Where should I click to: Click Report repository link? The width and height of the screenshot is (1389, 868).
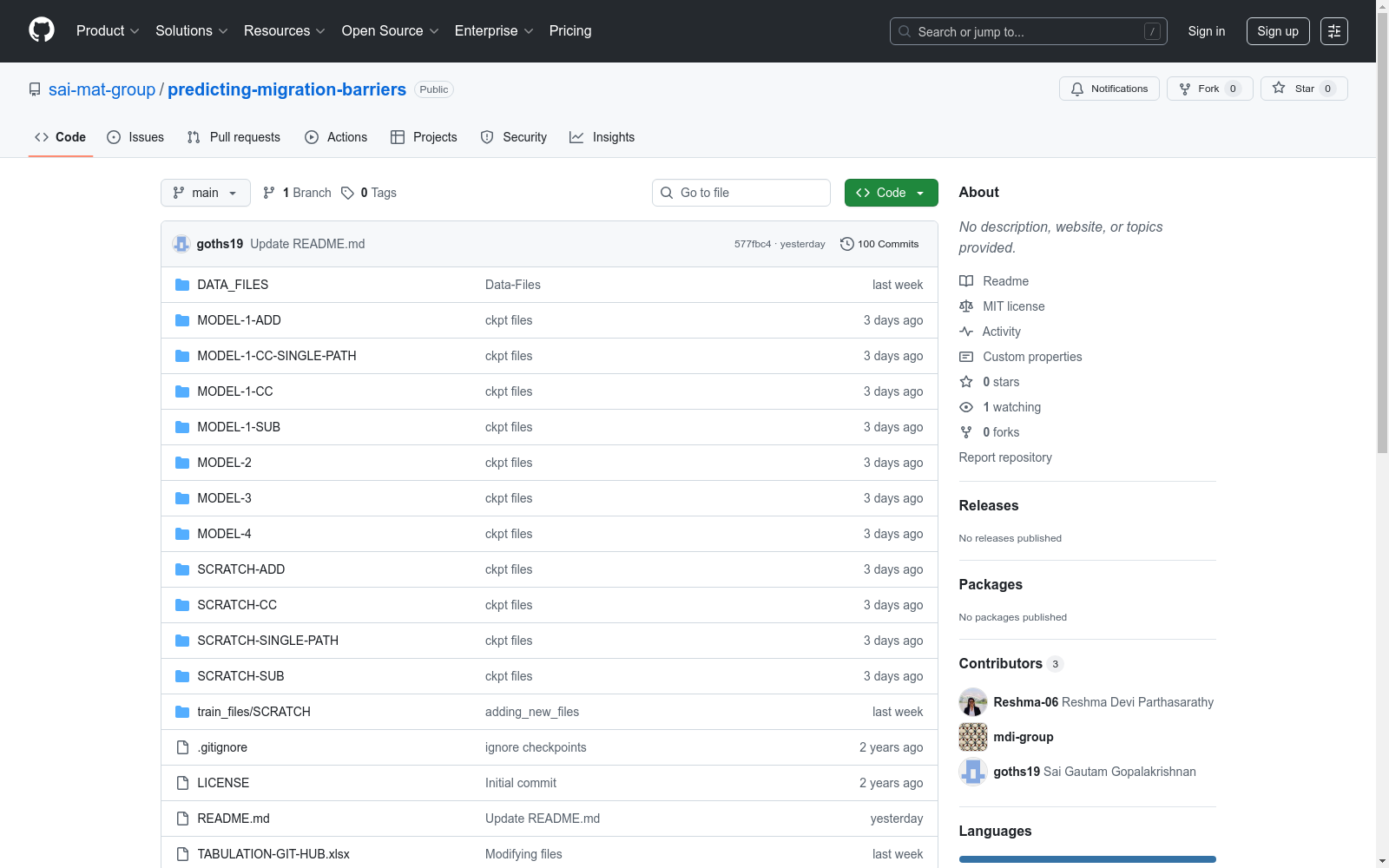1005,457
